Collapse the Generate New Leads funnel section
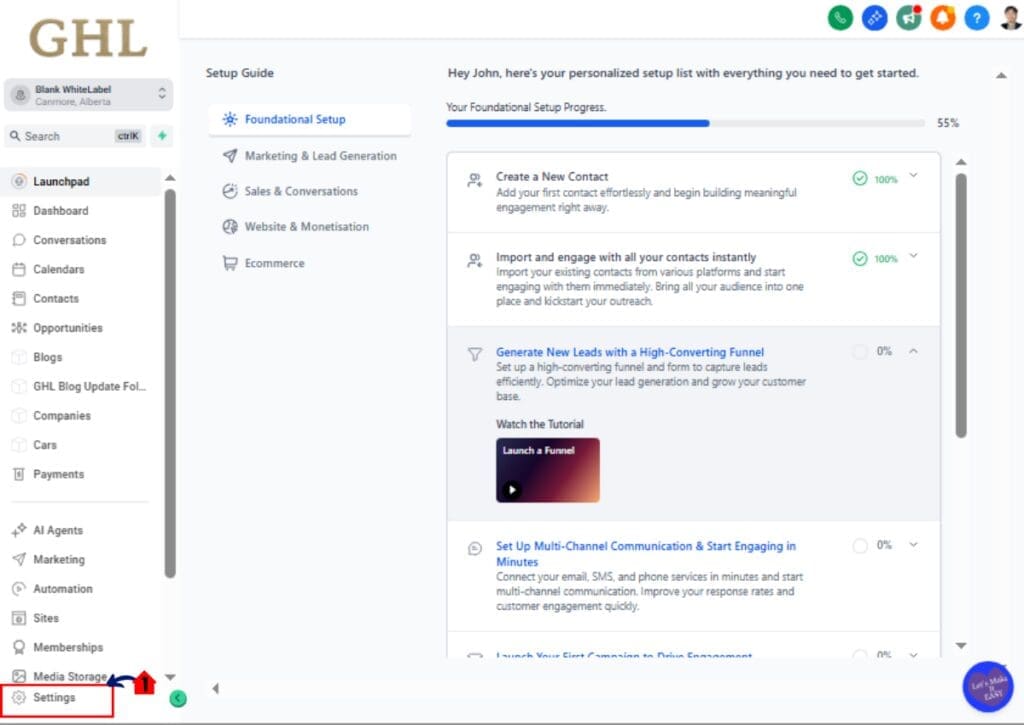The width and height of the screenshot is (1024, 725). coord(912,351)
